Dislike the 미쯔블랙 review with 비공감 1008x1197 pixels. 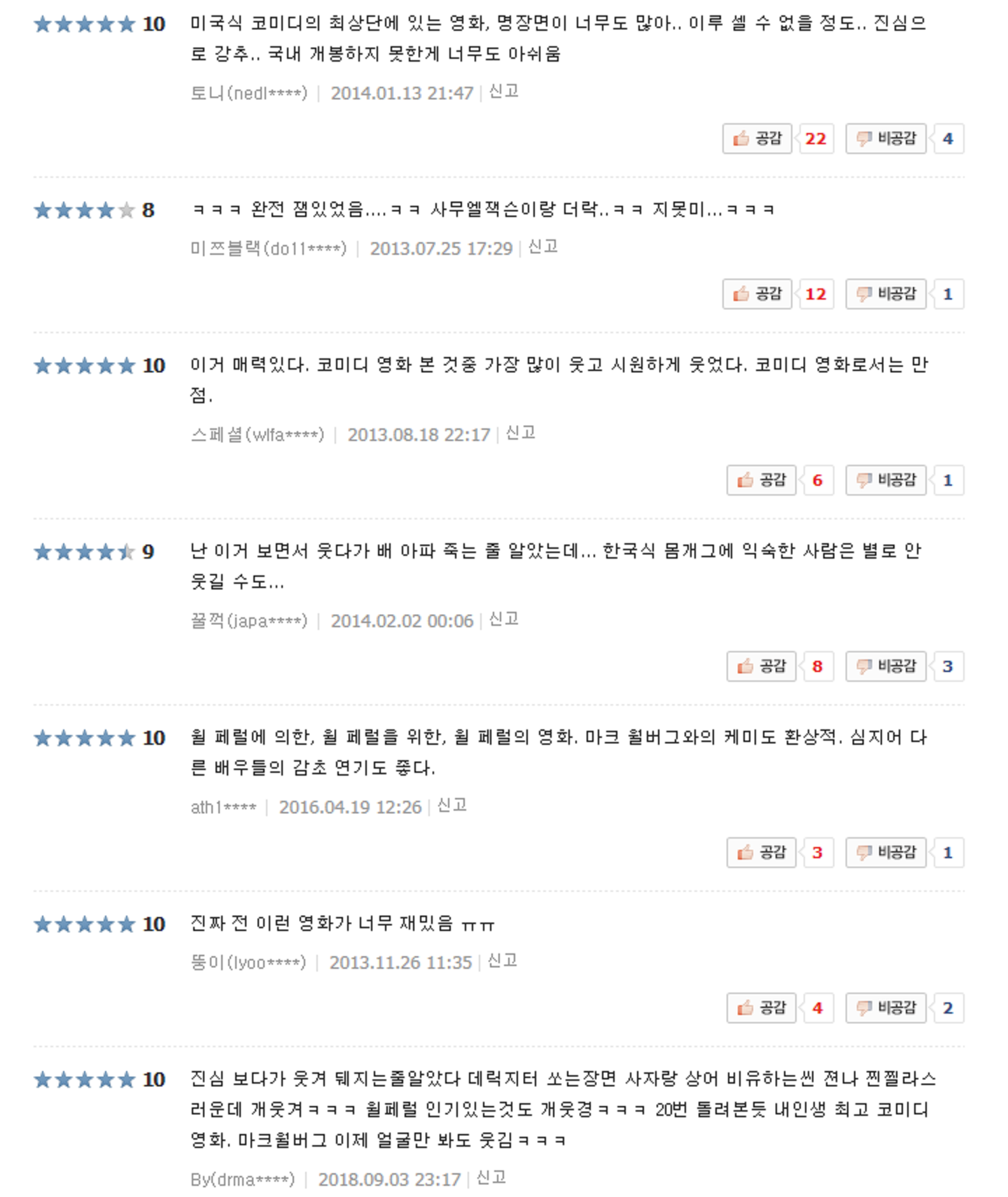click(885, 294)
